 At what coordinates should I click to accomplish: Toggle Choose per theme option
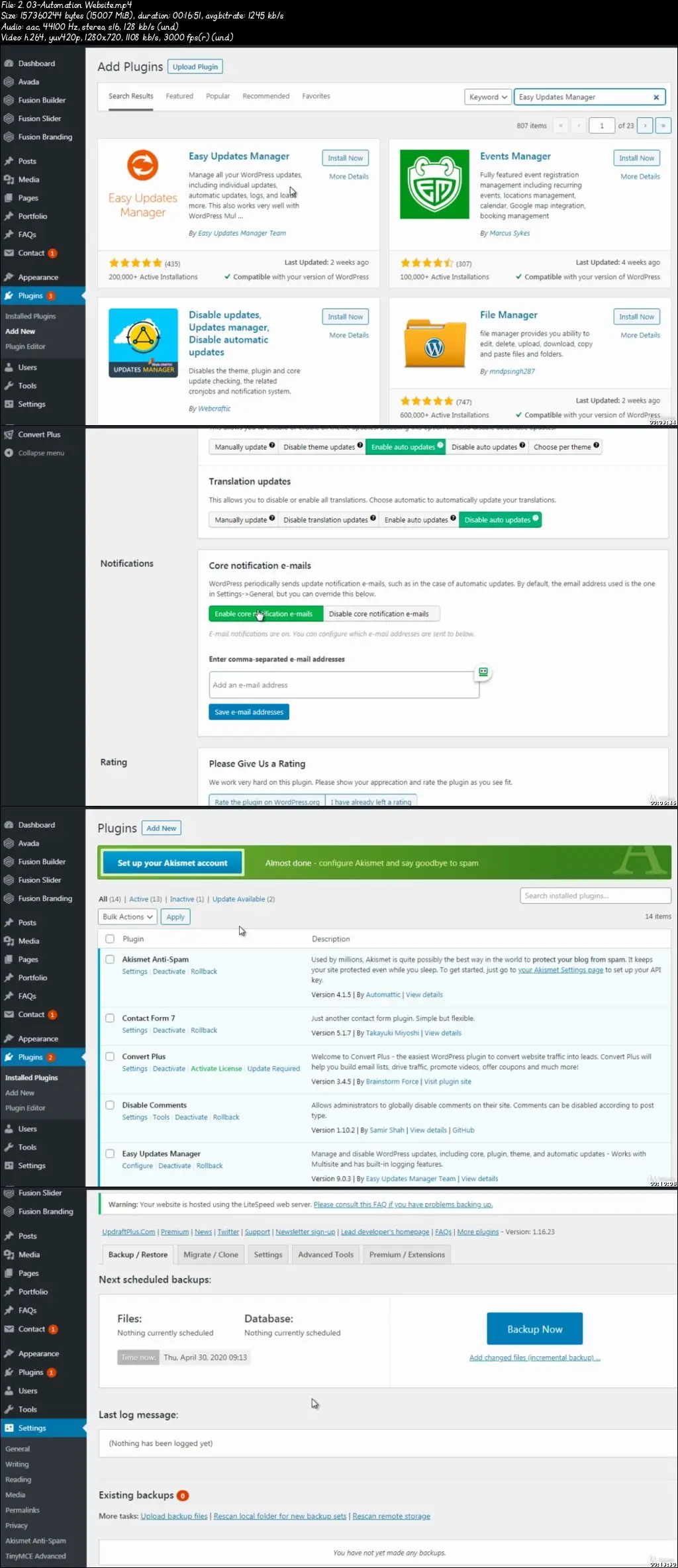pos(565,447)
